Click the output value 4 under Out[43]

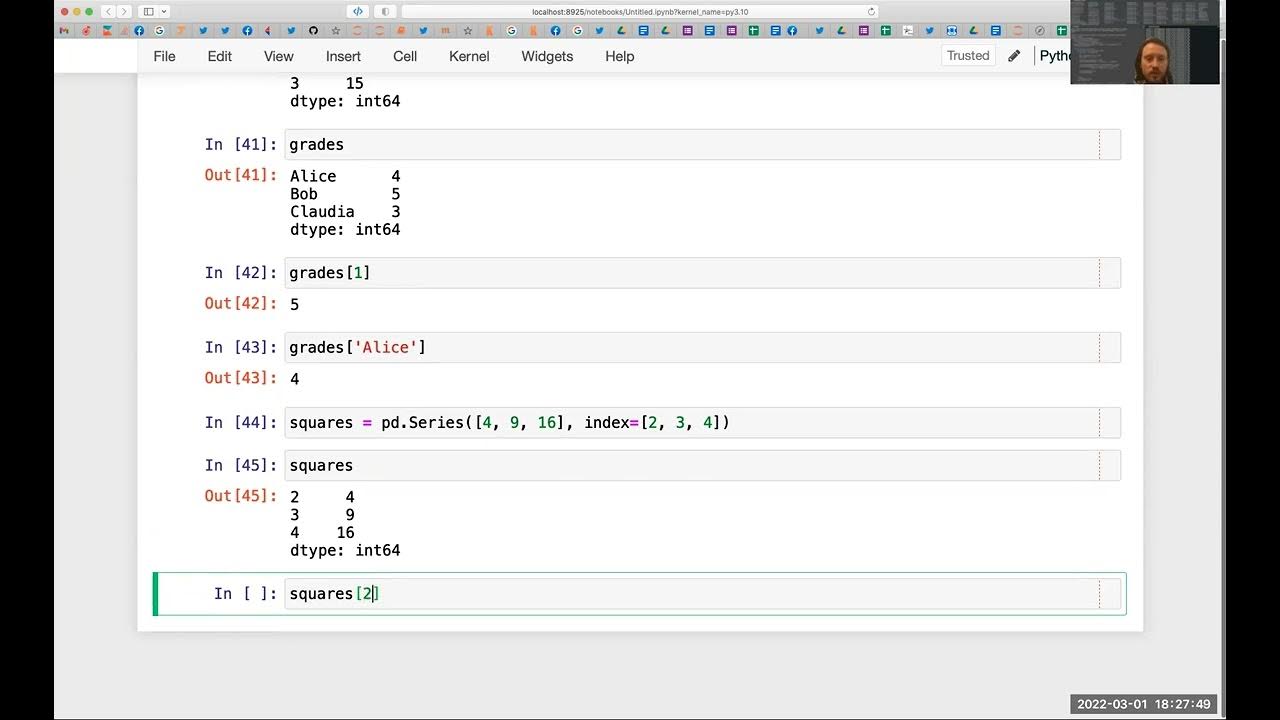(x=294, y=379)
